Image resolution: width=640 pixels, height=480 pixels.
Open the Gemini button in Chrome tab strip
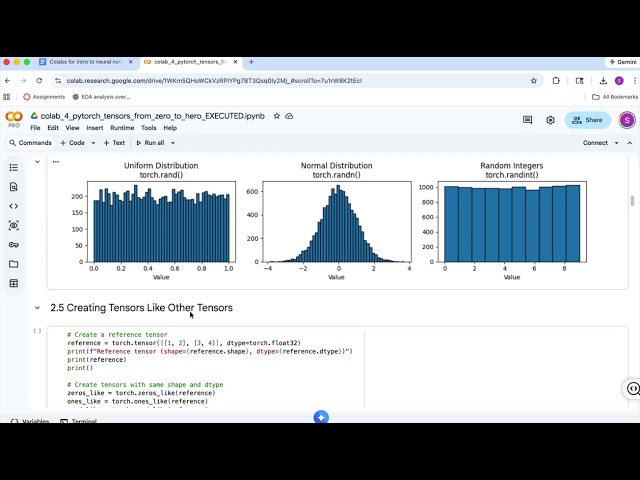[622, 62]
